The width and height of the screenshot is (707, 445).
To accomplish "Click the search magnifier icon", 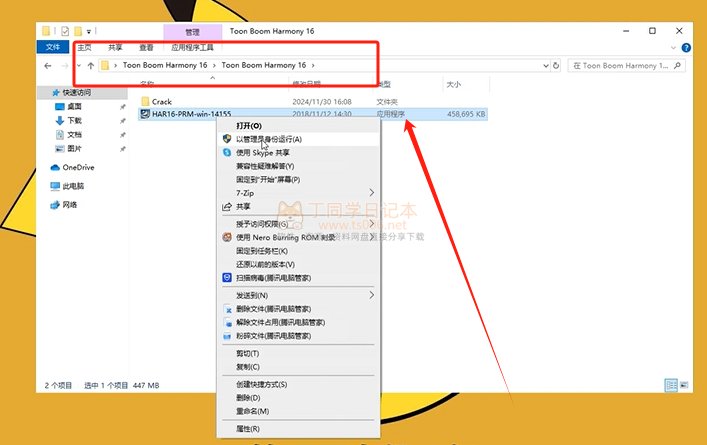I will (677, 66).
